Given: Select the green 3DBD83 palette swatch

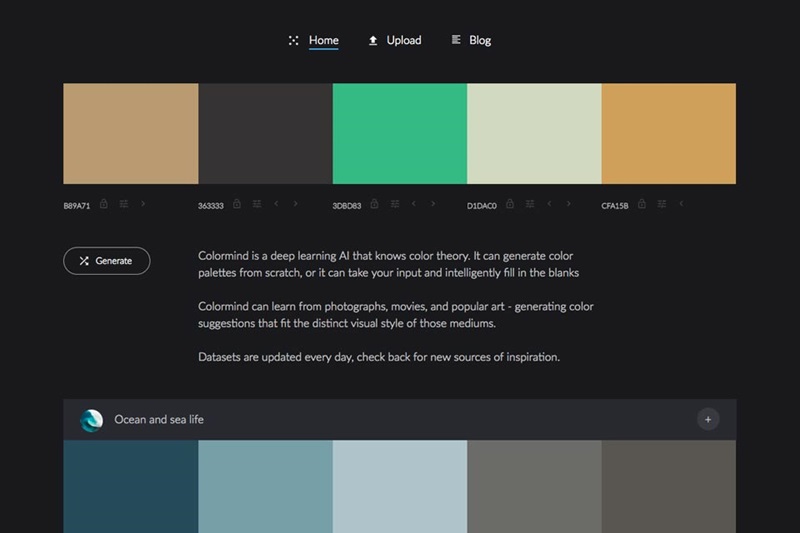Looking at the screenshot, I should (400, 134).
